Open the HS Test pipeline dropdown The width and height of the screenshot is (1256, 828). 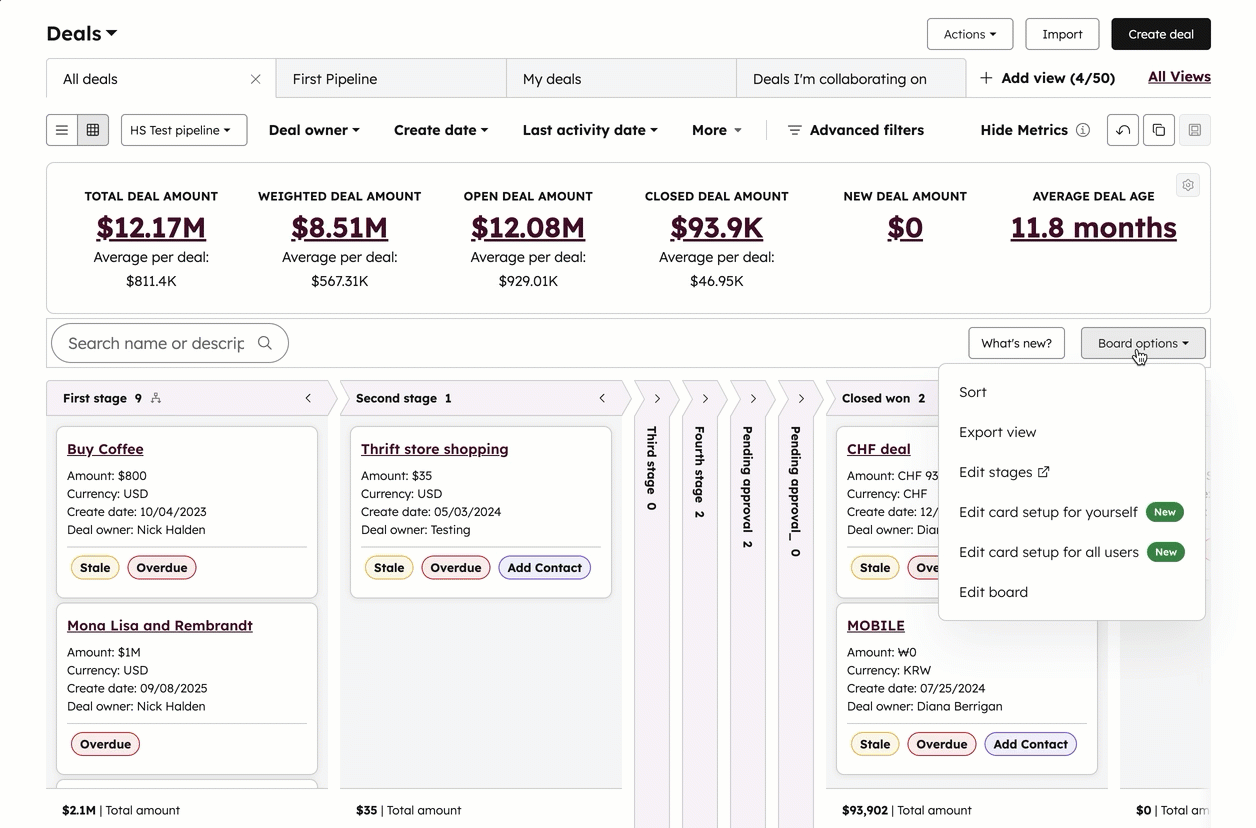(x=183, y=130)
